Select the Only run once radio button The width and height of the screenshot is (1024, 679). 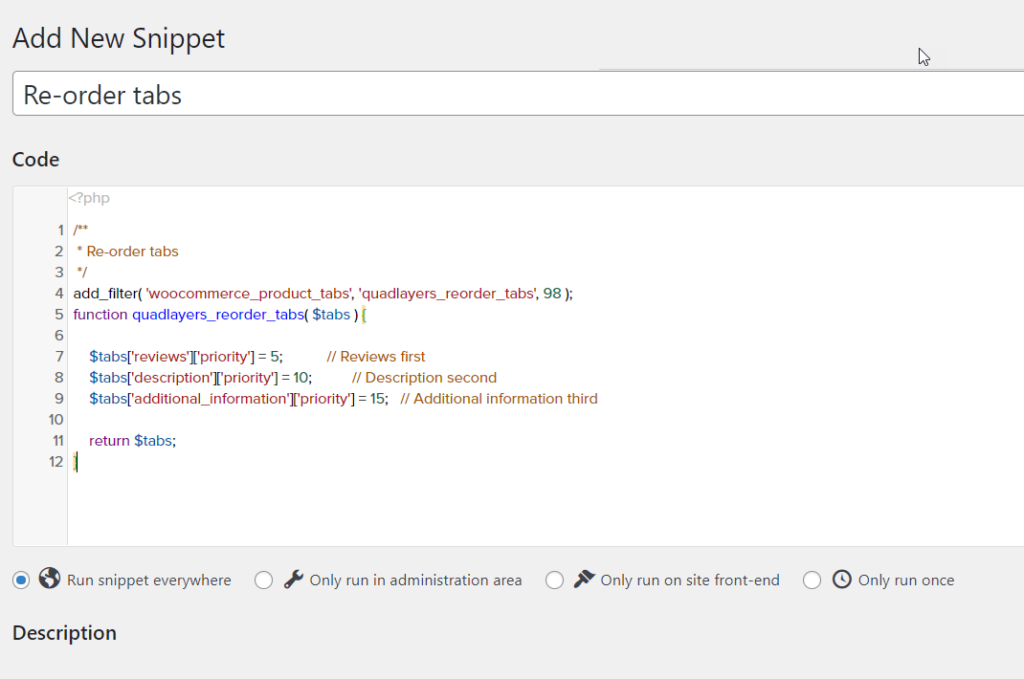[812, 580]
